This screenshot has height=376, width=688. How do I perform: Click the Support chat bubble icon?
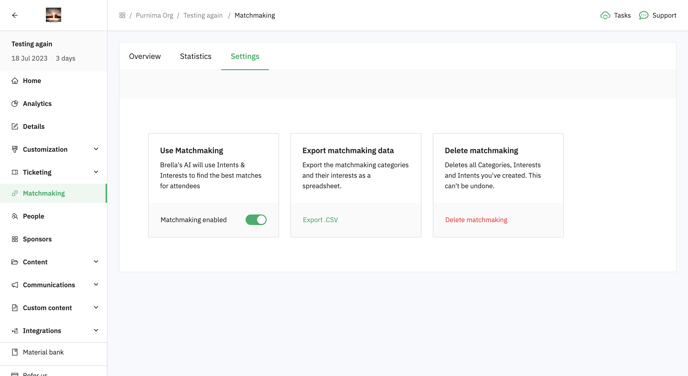pos(644,15)
